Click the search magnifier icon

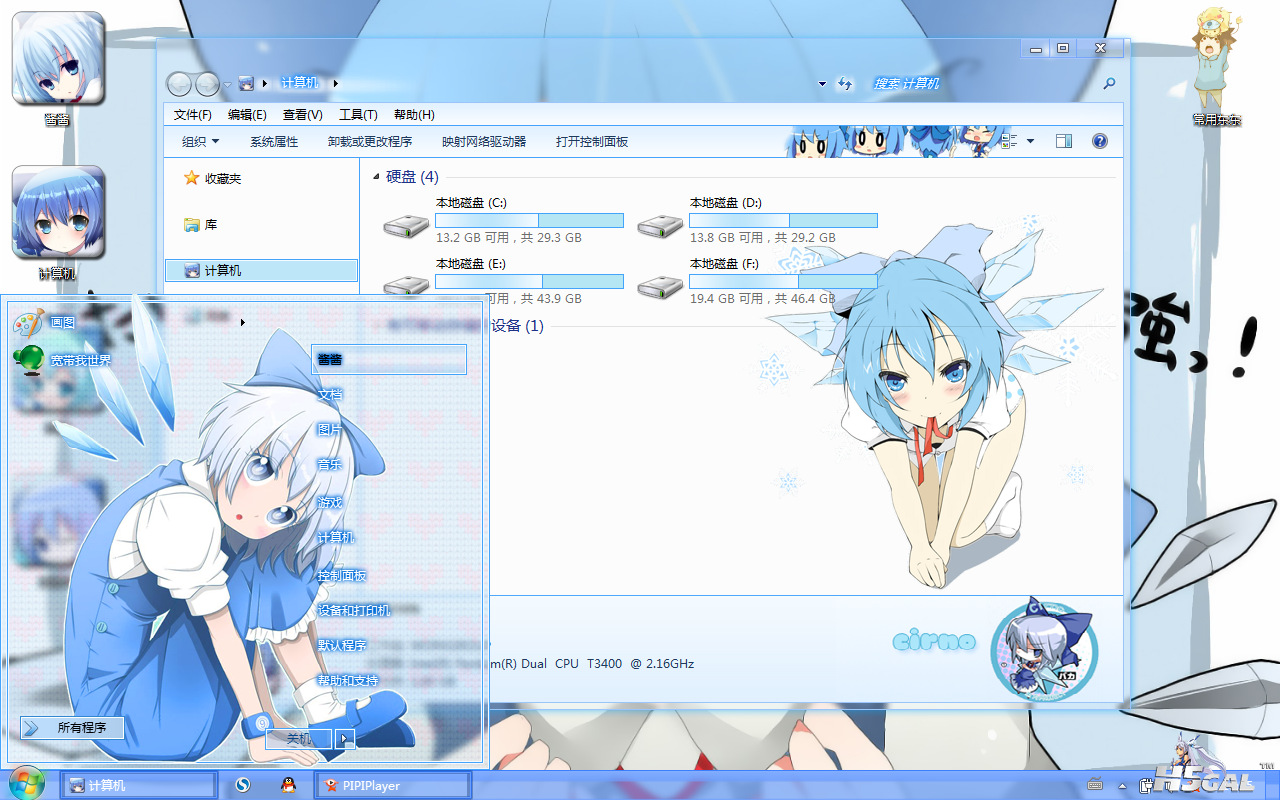tap(1109, 84)
